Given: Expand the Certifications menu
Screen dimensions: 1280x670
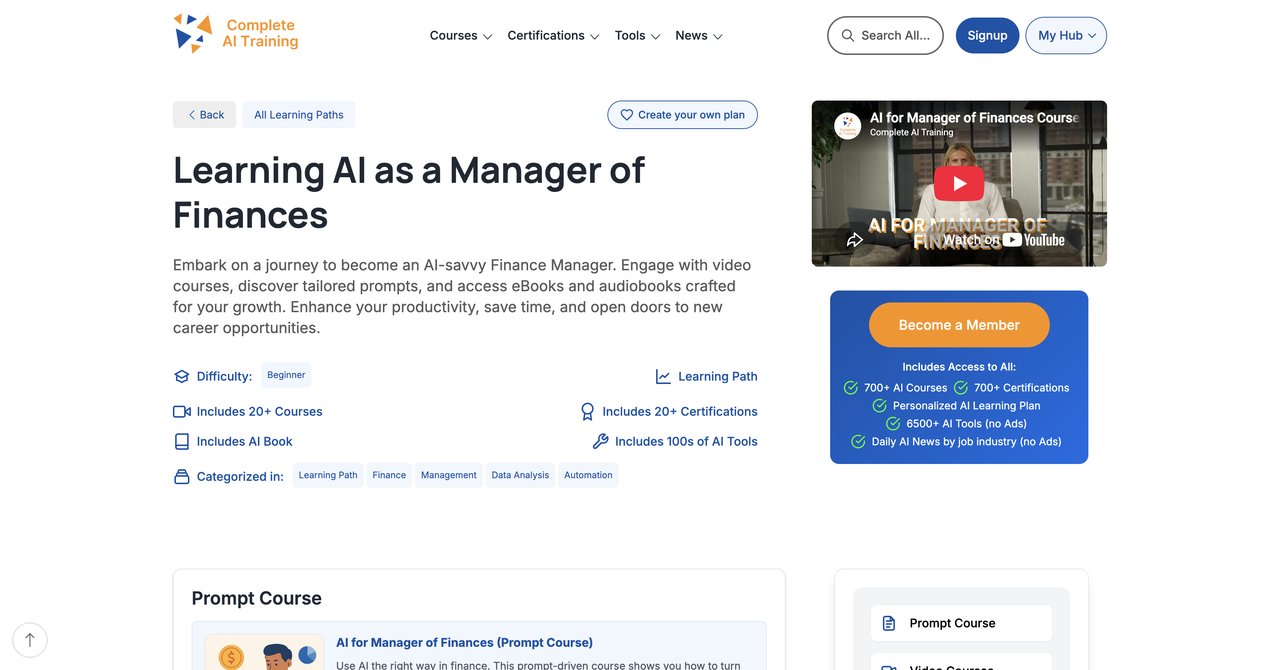Looking at the screenshot, I should 553,36.
